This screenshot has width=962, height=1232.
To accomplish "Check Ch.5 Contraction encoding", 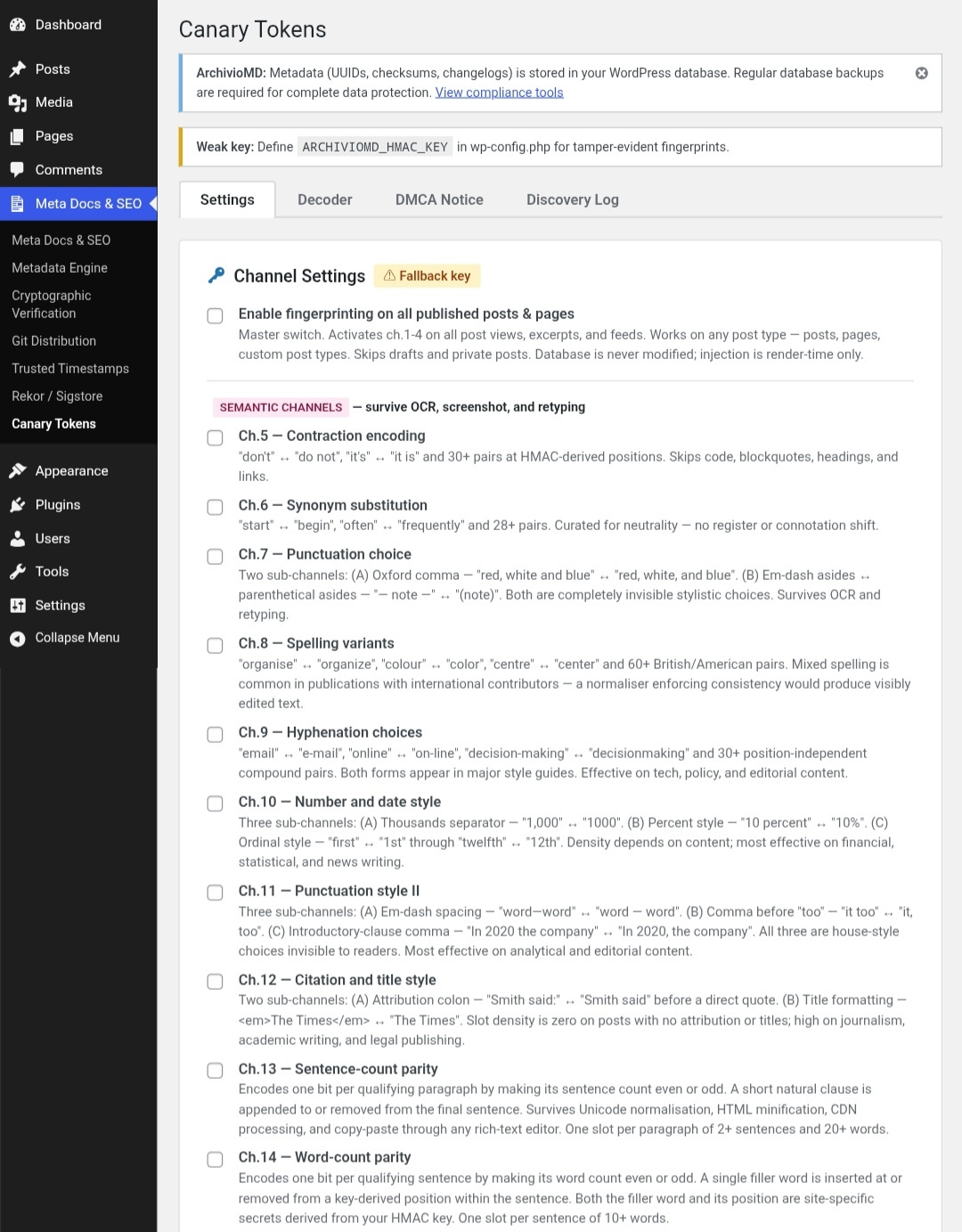I will pos(215,437).
